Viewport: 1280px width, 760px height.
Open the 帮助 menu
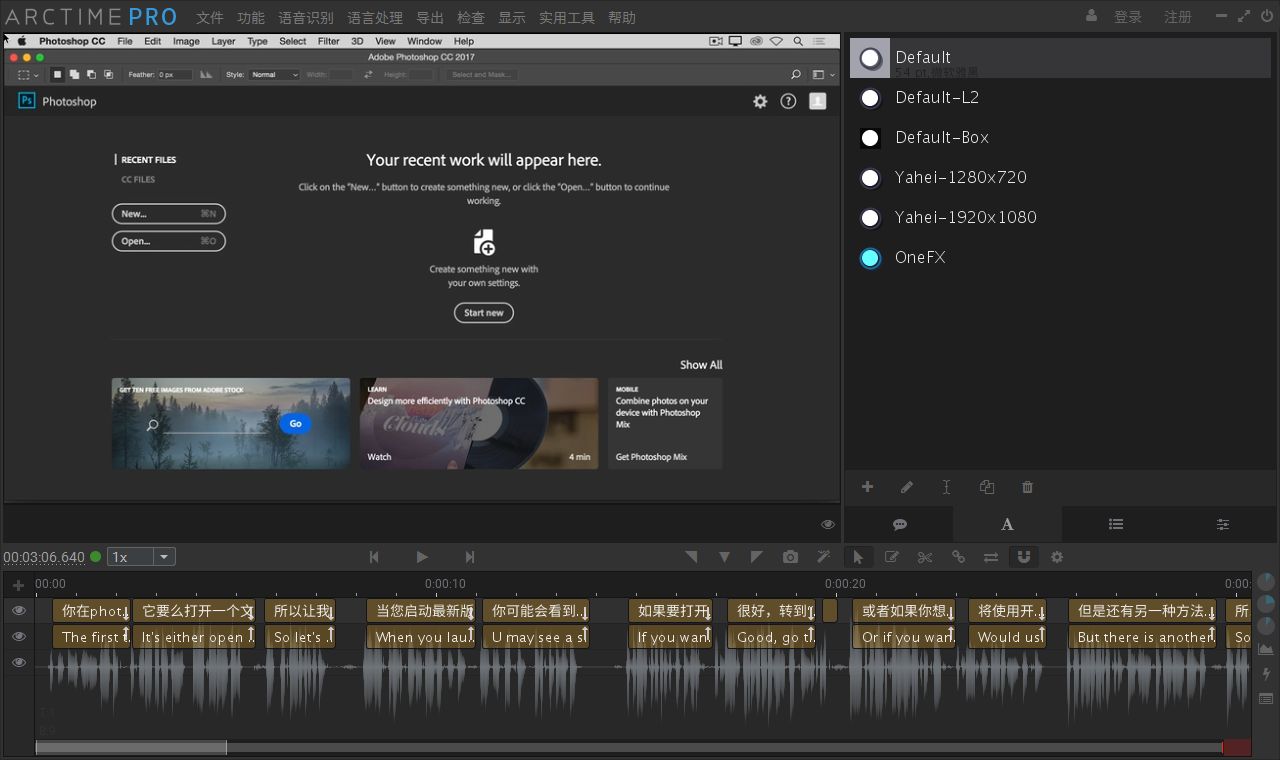(x=622, y=18)
